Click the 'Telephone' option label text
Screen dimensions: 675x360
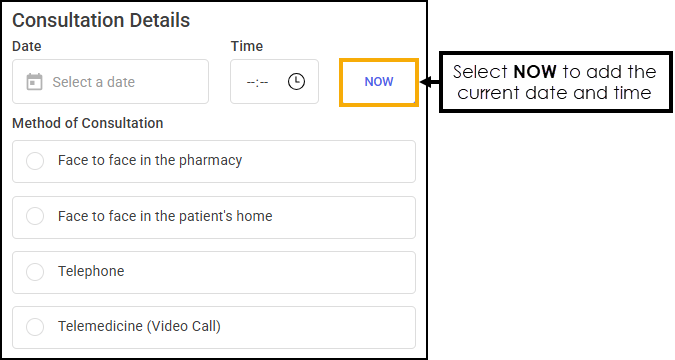click(x=91, y=271)
